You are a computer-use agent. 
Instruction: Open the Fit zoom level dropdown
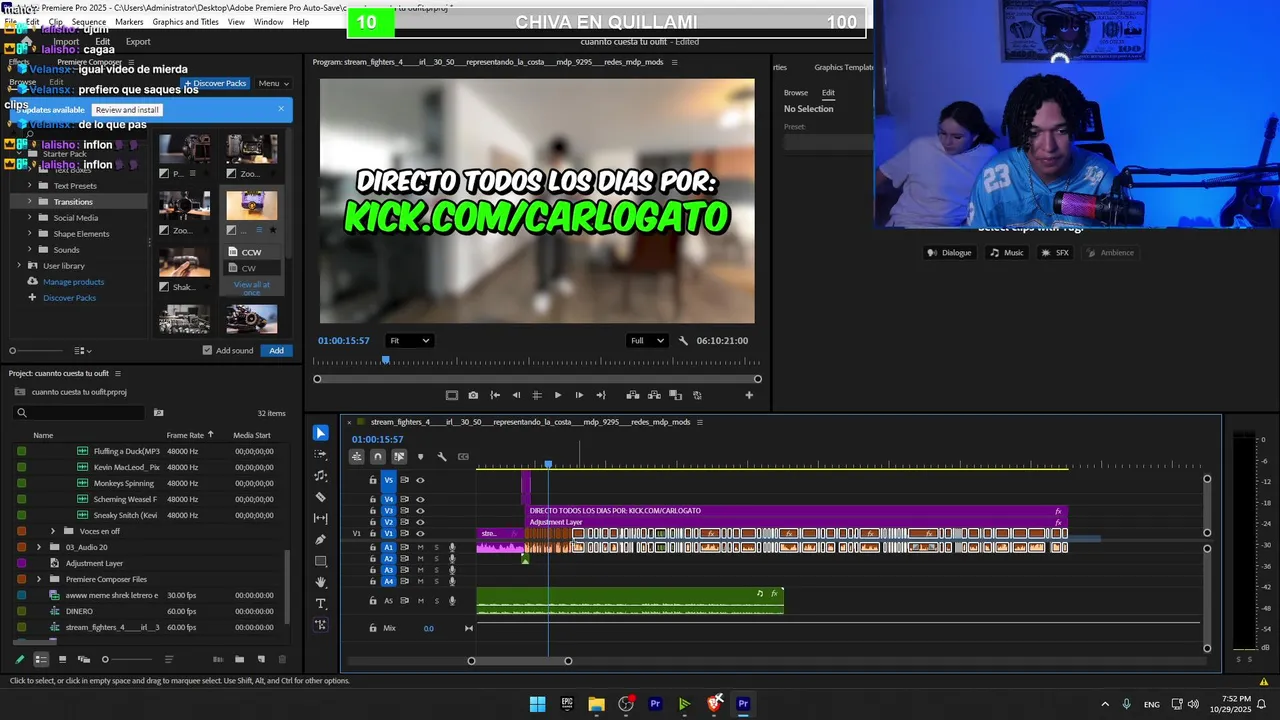point(410,341)
